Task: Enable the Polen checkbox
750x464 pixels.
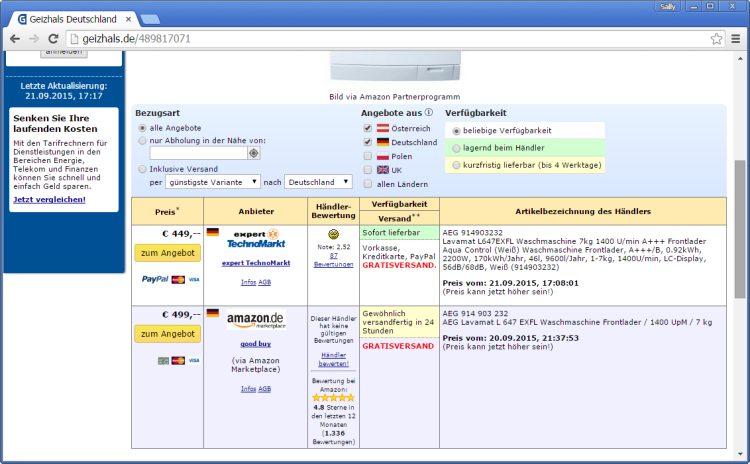Action: tap(368, 157)
